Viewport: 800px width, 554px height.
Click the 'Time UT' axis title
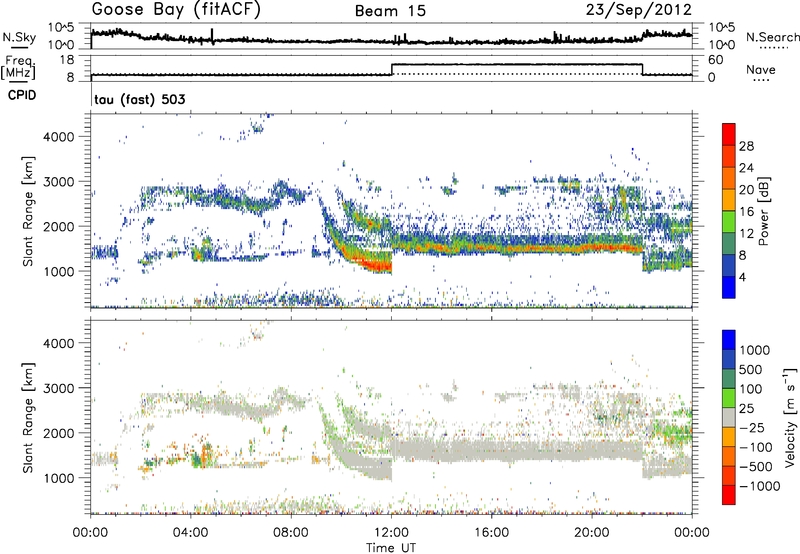(x=391, y=548)
